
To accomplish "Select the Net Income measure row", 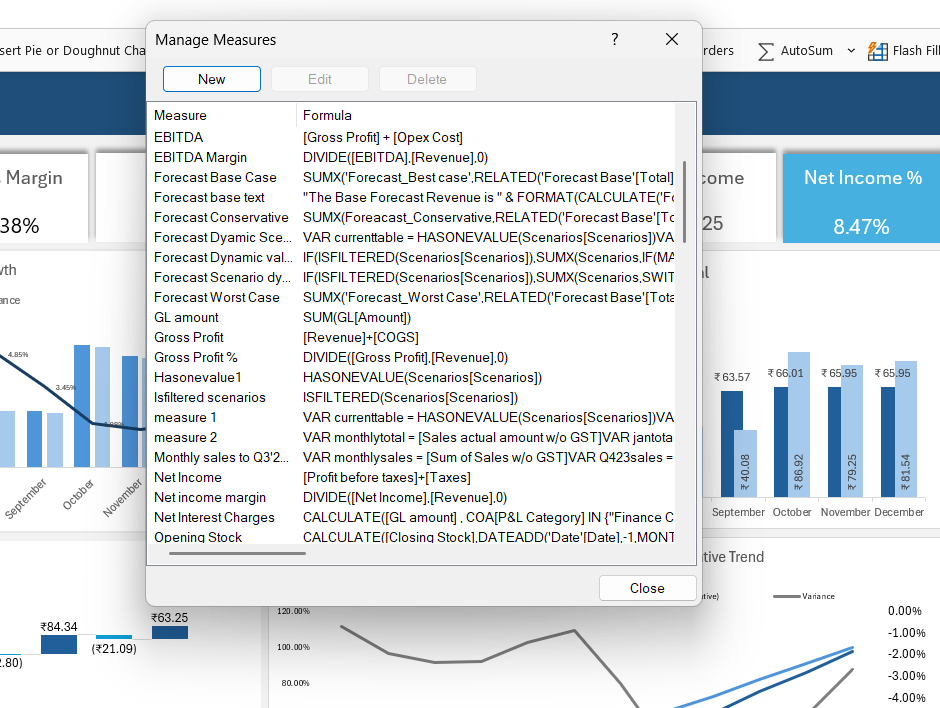I will pos(187,477).
